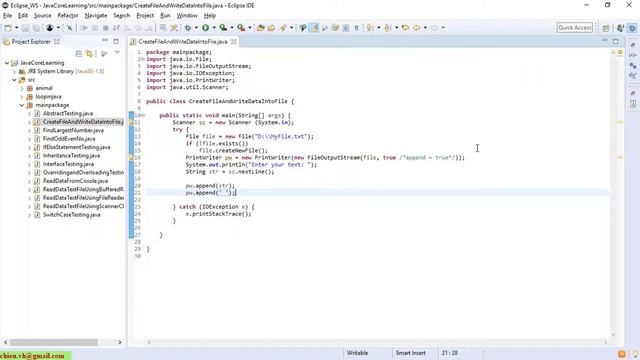Select the CreateFileAndWriteDataIntoFile.java editor tab
Screen dimensions: 640x360
pos(183,42)
